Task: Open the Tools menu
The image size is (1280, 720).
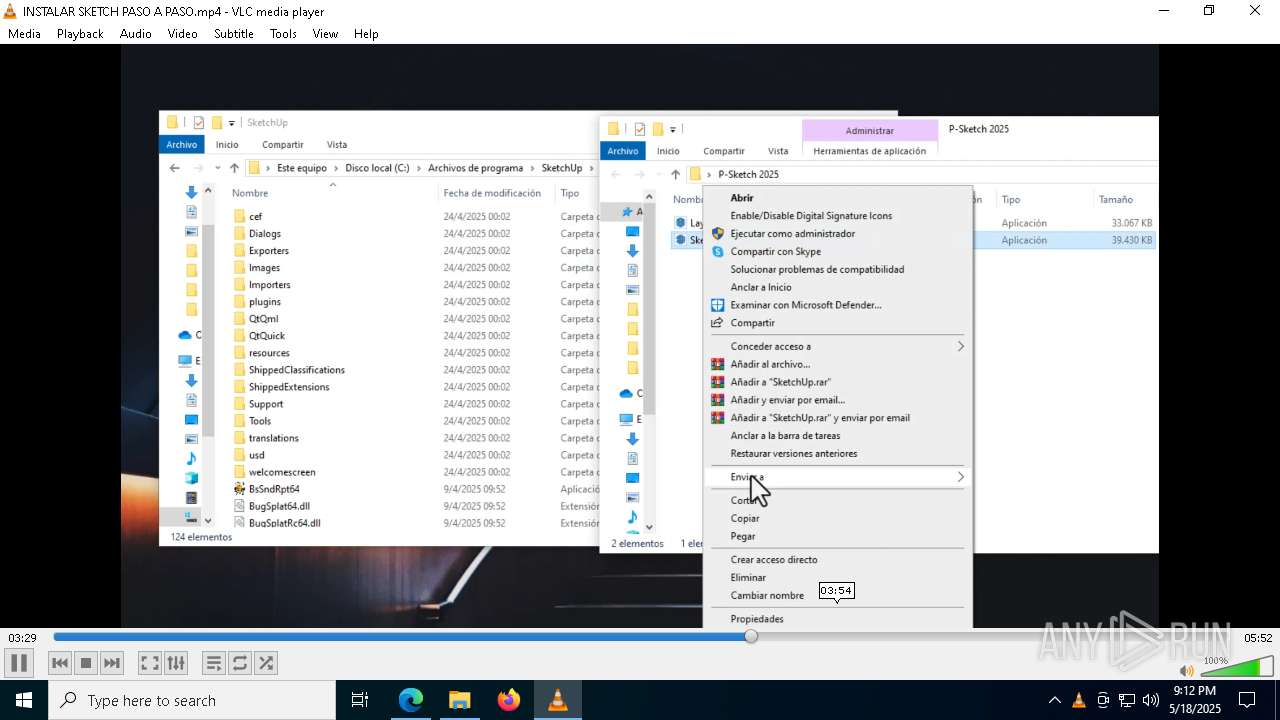Action: [x=283, y=33]
